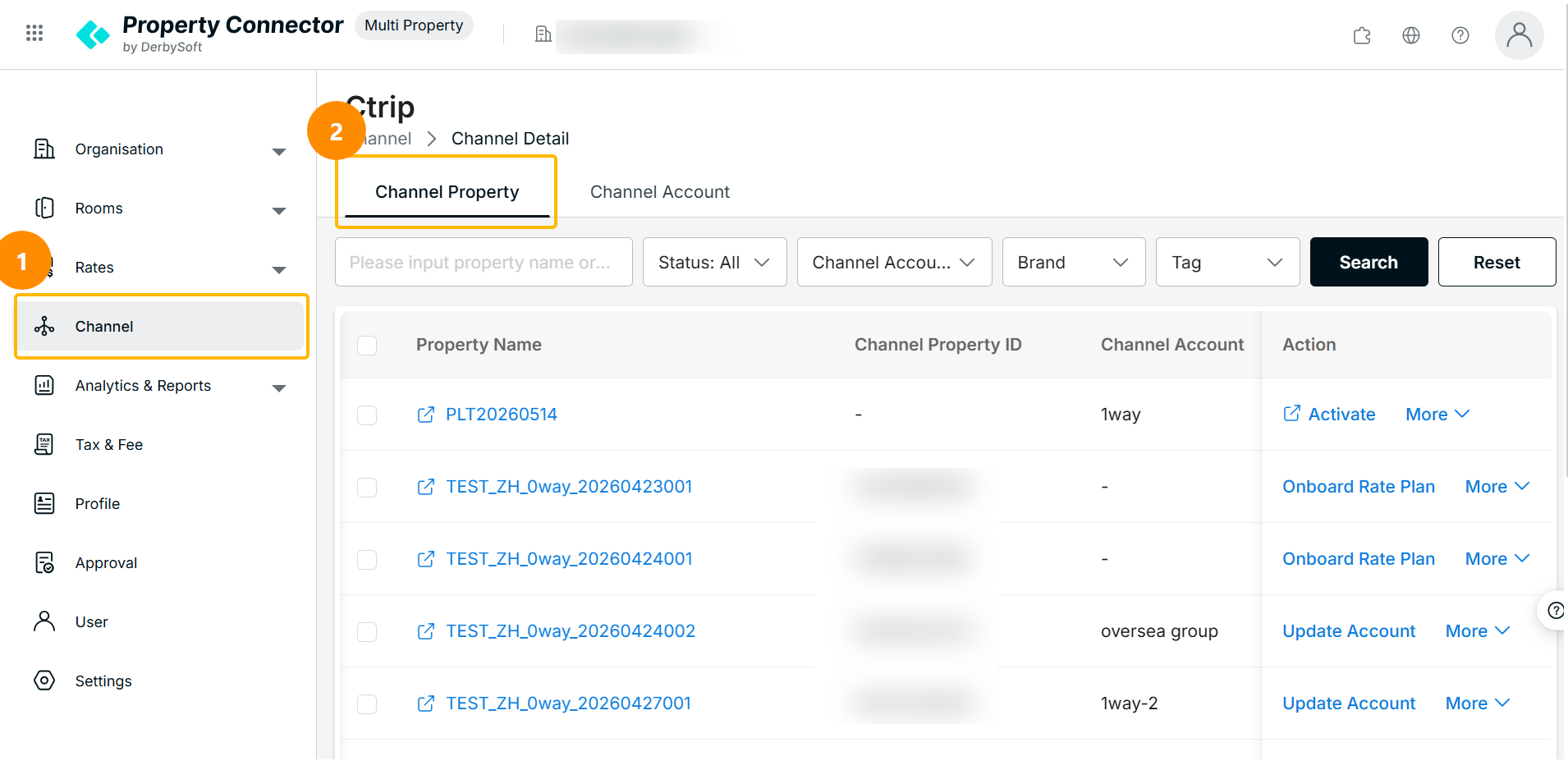Click the black Search button
The image size is (1568, 761).
point(1369,262)
